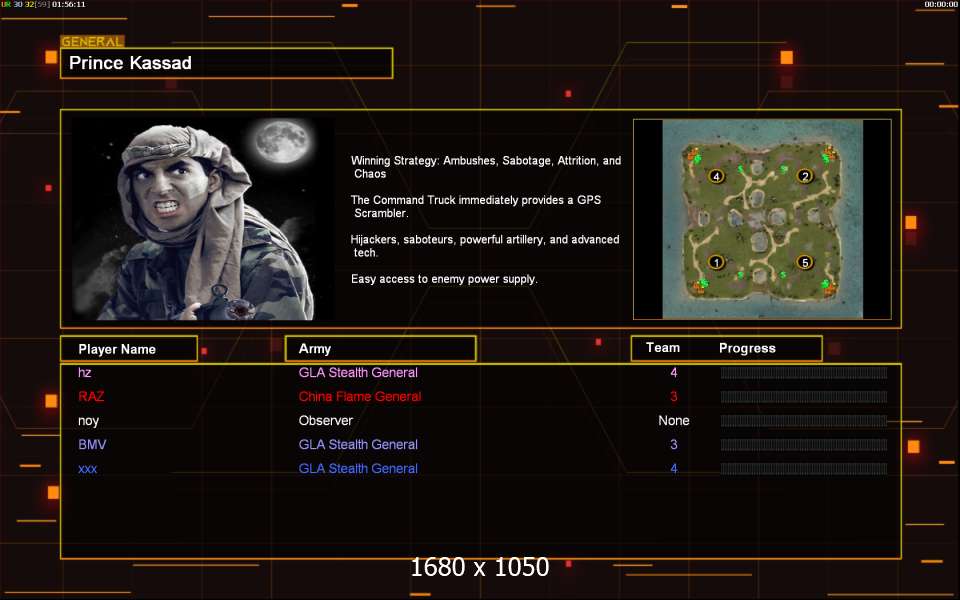960x600 pixels.
Task: Click GLA Stealth General in hz row
Action: (x=358, y=372)
